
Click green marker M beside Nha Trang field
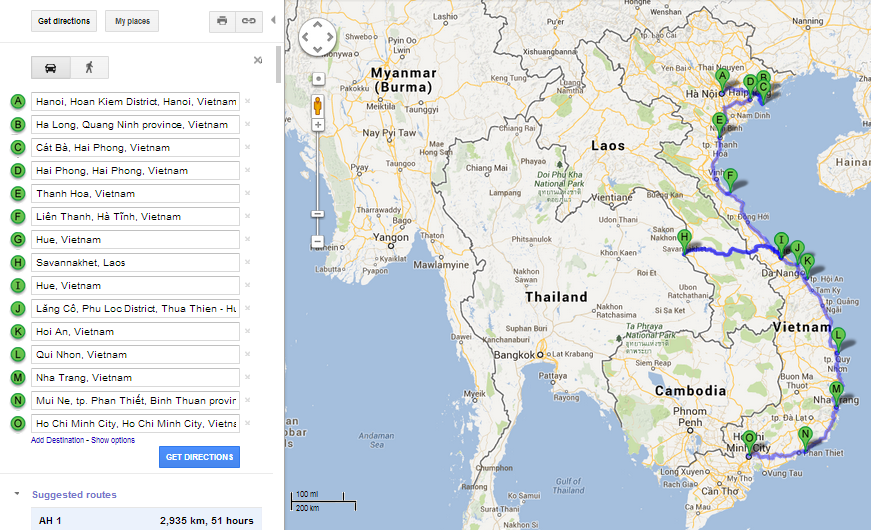pyautogui.click(x=18, y=378)
